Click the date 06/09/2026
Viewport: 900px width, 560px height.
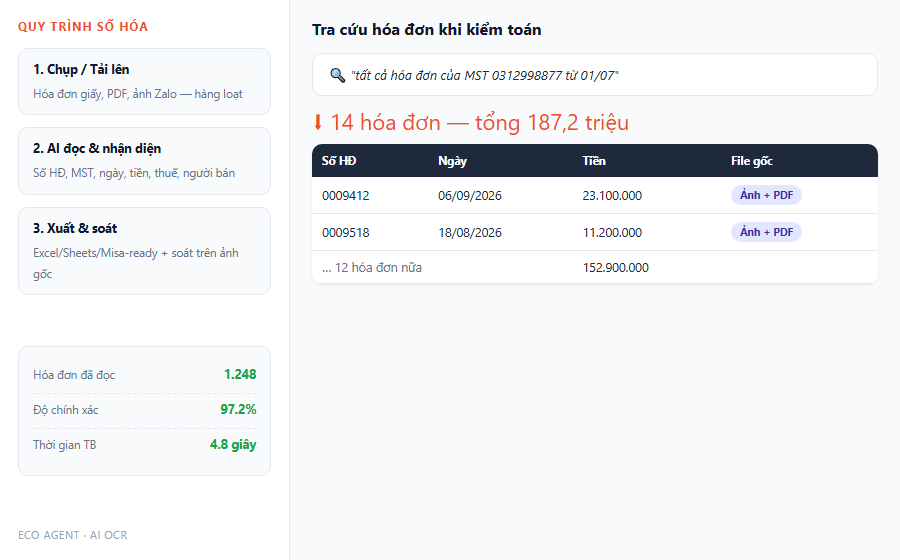pos(470,196)
